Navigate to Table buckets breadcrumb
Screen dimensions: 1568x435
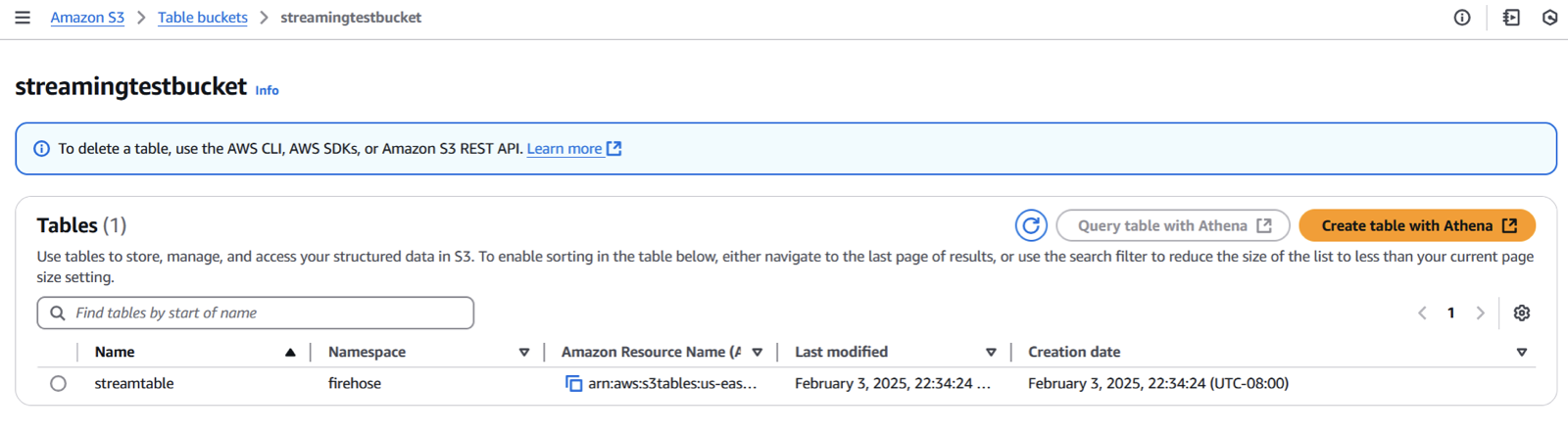point(202,18)
